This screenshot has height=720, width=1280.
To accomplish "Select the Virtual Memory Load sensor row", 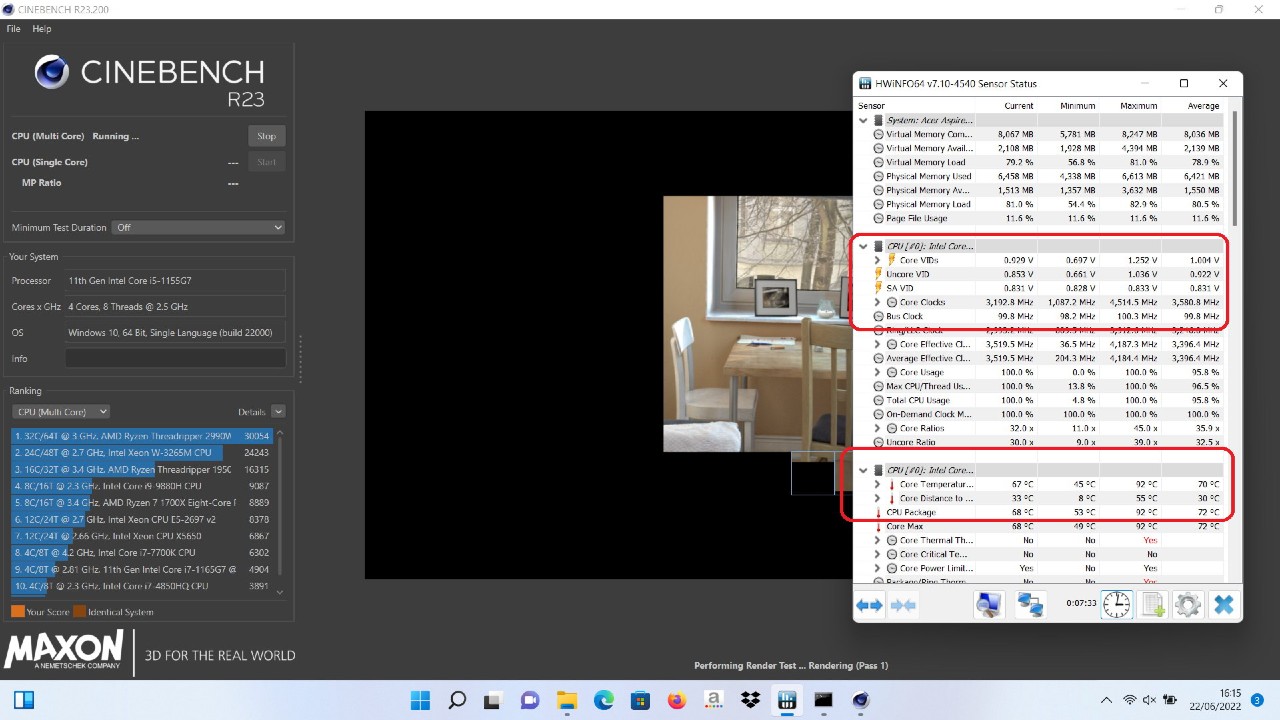I will point(1040,162).
